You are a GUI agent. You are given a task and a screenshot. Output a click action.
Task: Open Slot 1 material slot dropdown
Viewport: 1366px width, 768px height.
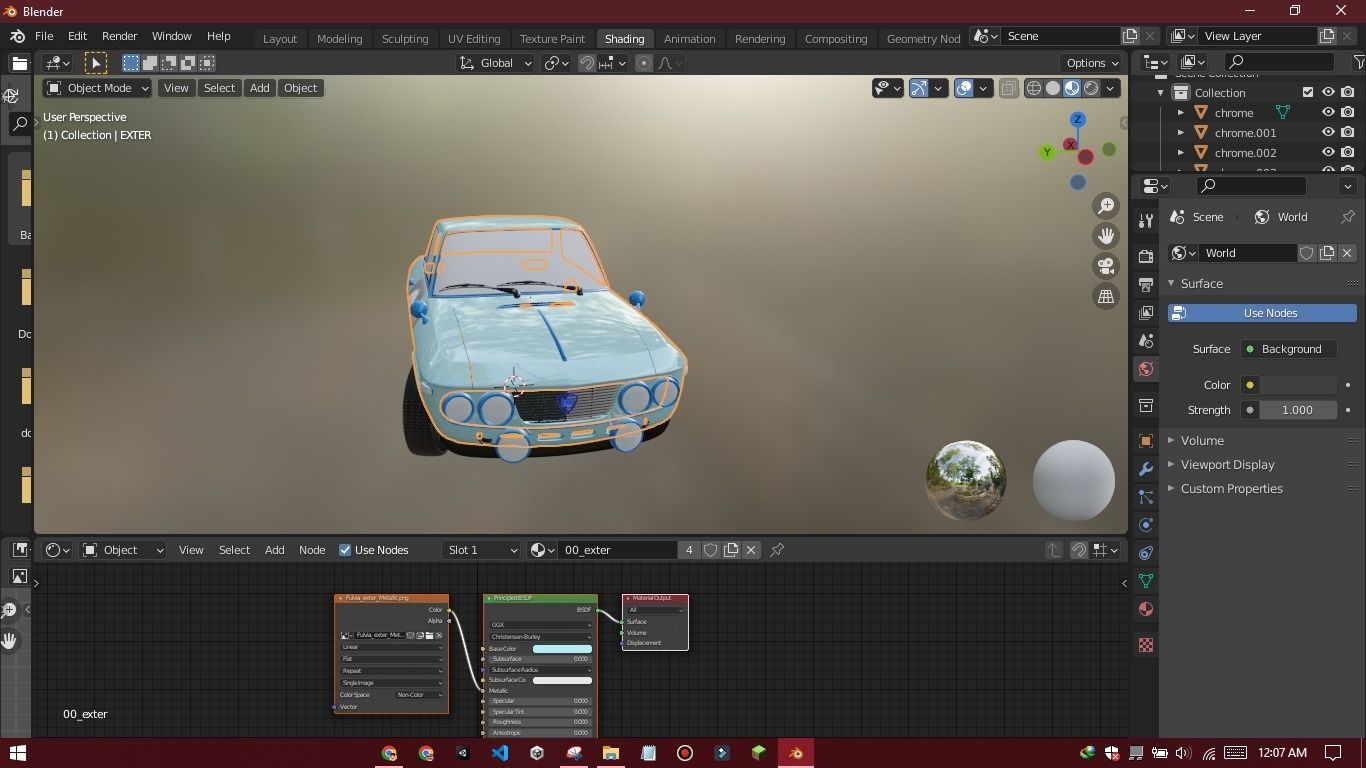tap(482, 550)
